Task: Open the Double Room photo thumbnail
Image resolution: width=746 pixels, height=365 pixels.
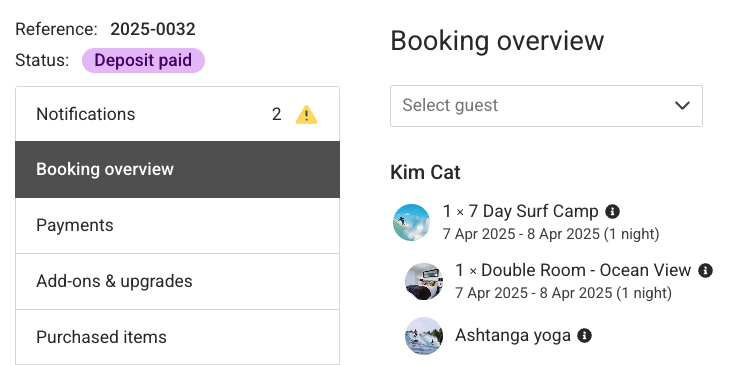Action: click(x=424, y=281)
